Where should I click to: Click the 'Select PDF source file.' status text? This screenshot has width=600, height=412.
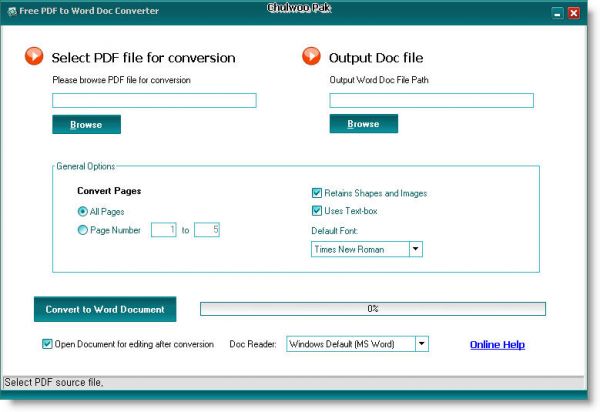point(54,382)
